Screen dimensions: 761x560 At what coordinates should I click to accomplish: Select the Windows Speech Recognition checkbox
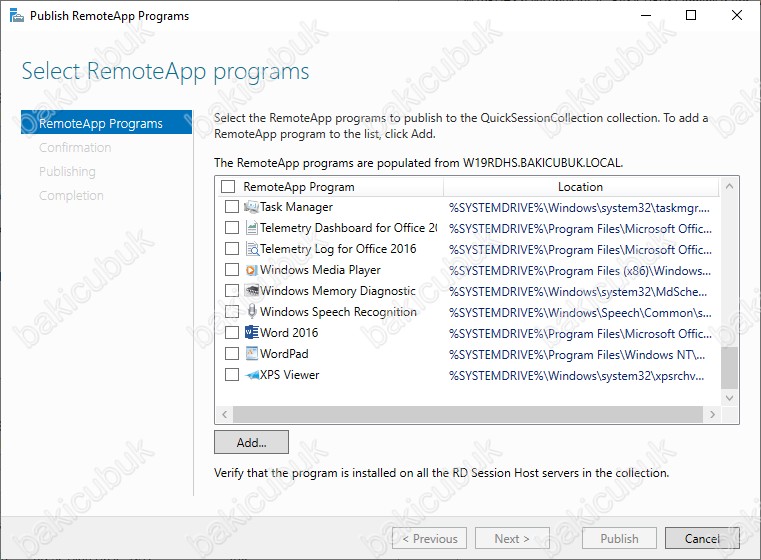pos(232,312)
